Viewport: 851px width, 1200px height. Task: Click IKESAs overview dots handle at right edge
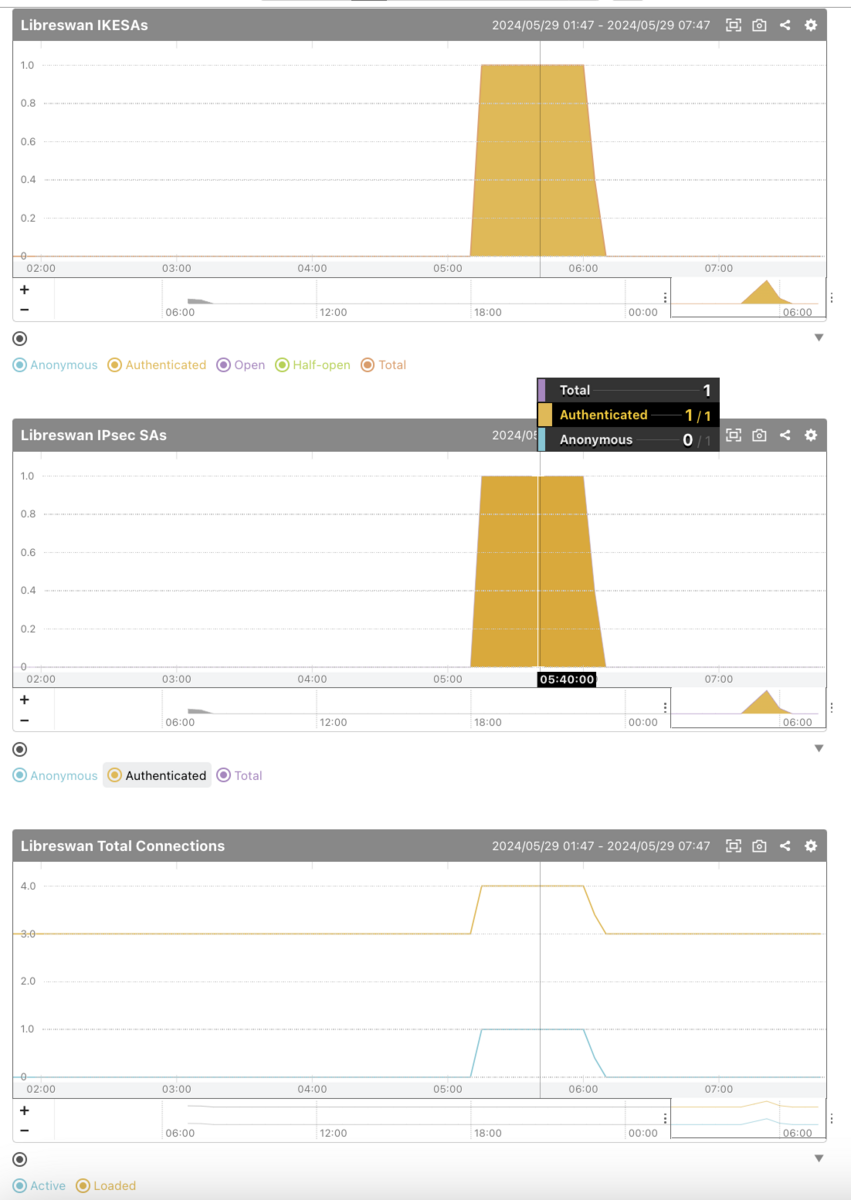click(831, 298)
